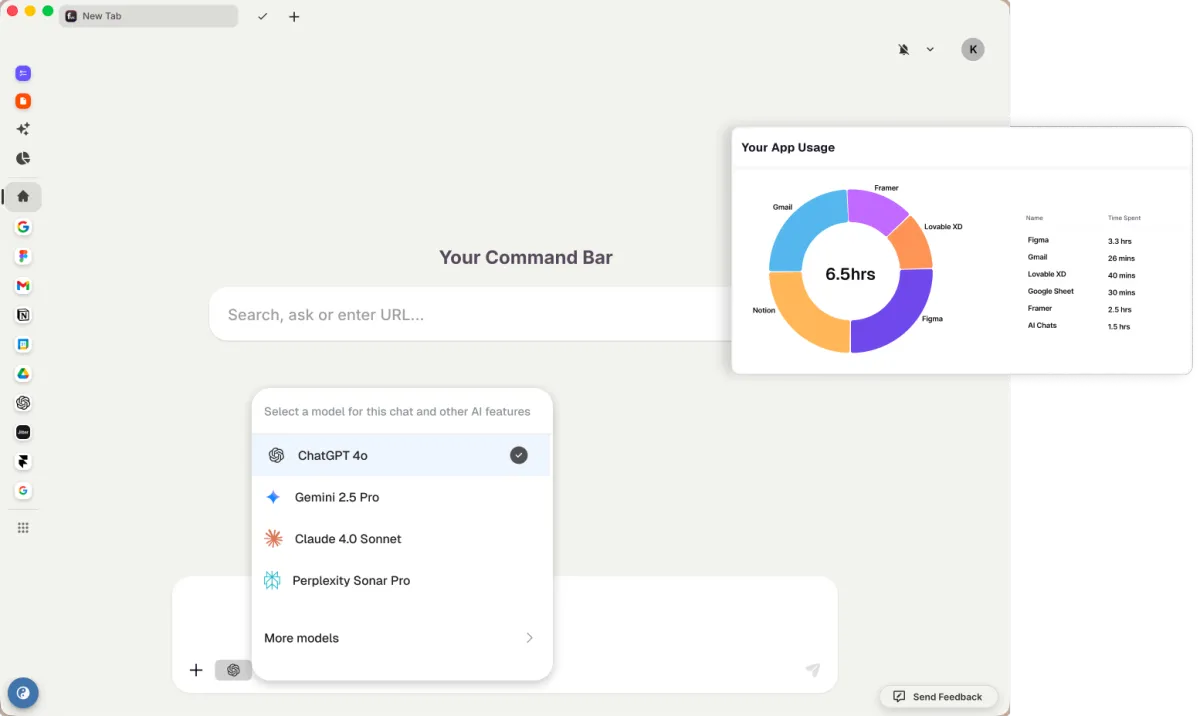This screenshot has width=1200, height=716.
Task: Click the plus attach icon in chat box
Action: [196, 670]
